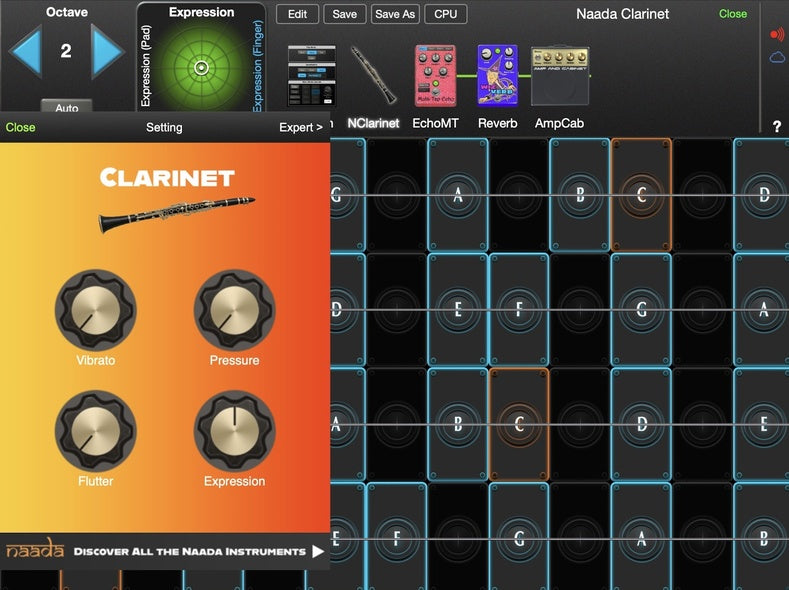Viewport: 789px width, 590px height.
Task: Click the Save button
Action: pos(344,14)
